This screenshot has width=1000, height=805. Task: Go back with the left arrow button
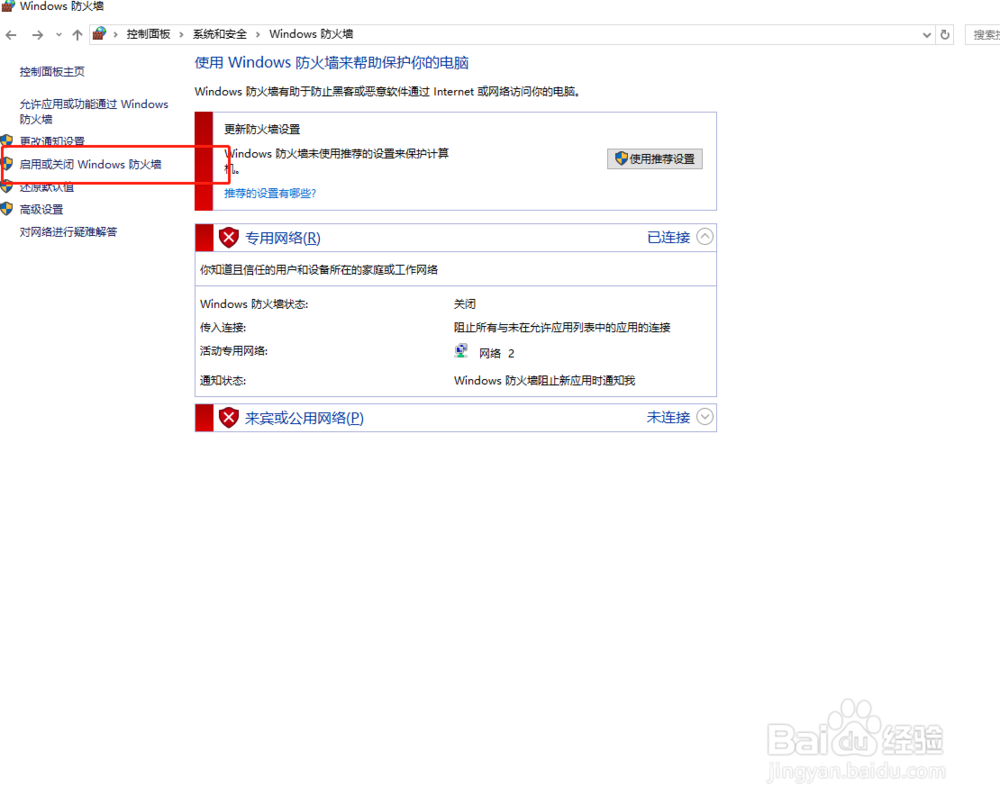(x=11, y=35)
